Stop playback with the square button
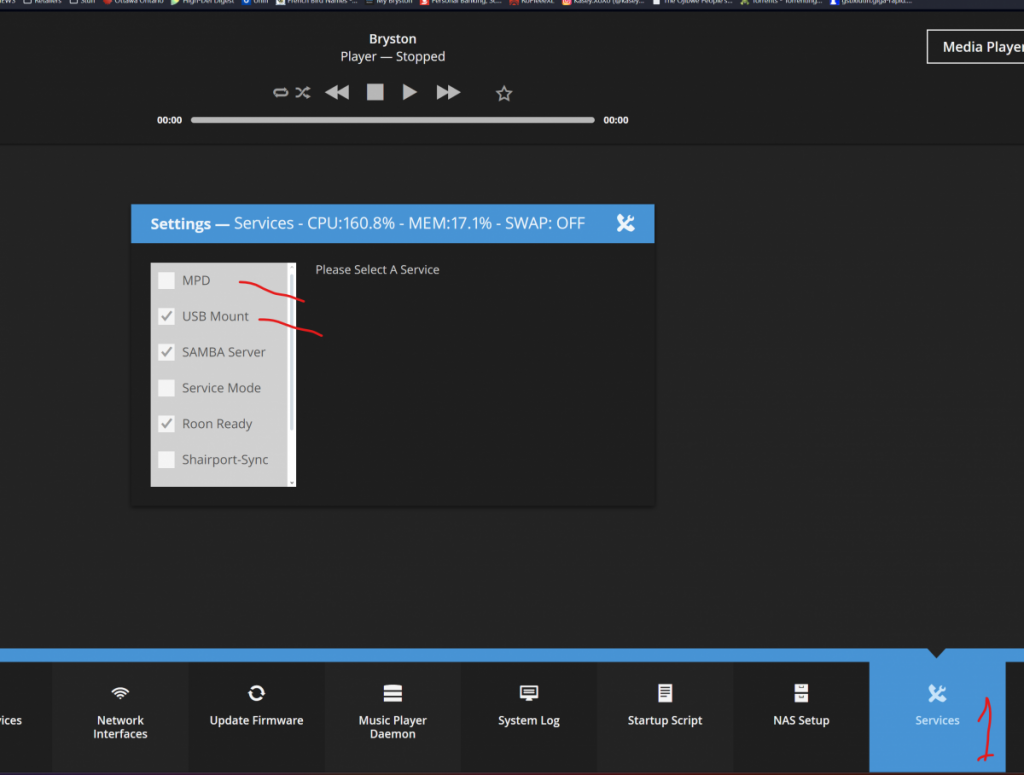 pyautogui.click(x=375, y=92)
